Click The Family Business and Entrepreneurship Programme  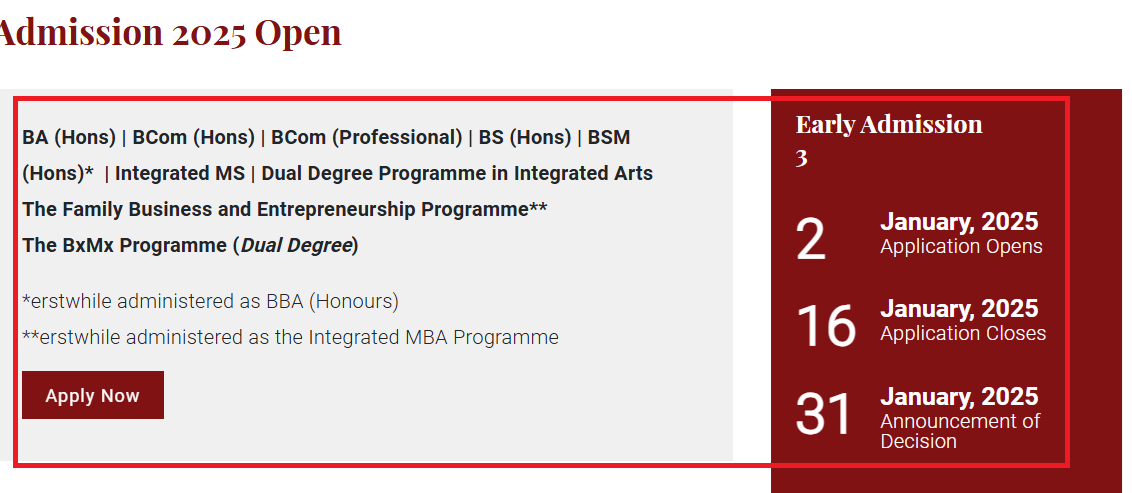pyautogui.click(x=284, y=209)
